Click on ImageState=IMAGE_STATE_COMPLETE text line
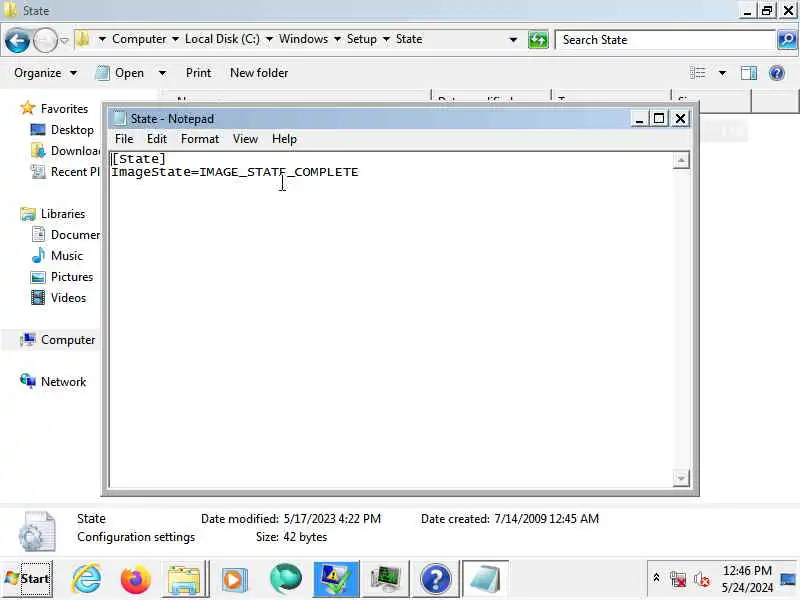This screenshot has height=600, width=800. (235, 172)
